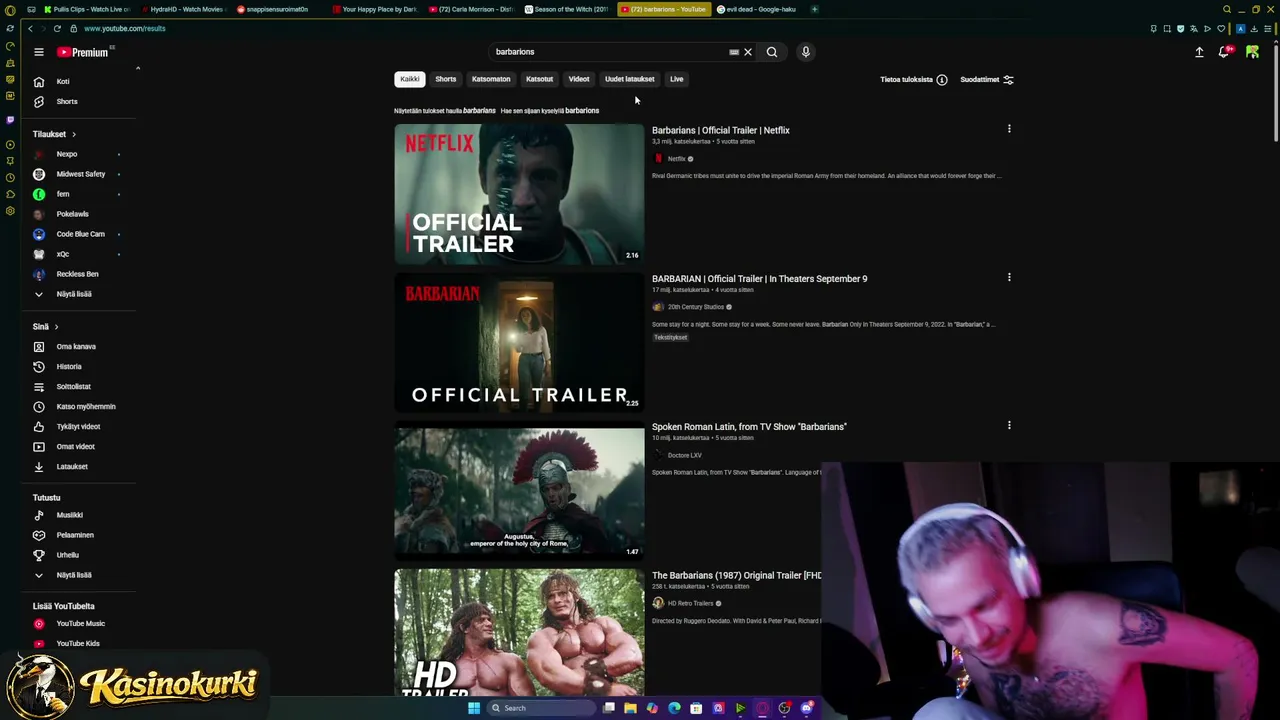
Task: Open a new browser tab
Action: click(814, 9)
